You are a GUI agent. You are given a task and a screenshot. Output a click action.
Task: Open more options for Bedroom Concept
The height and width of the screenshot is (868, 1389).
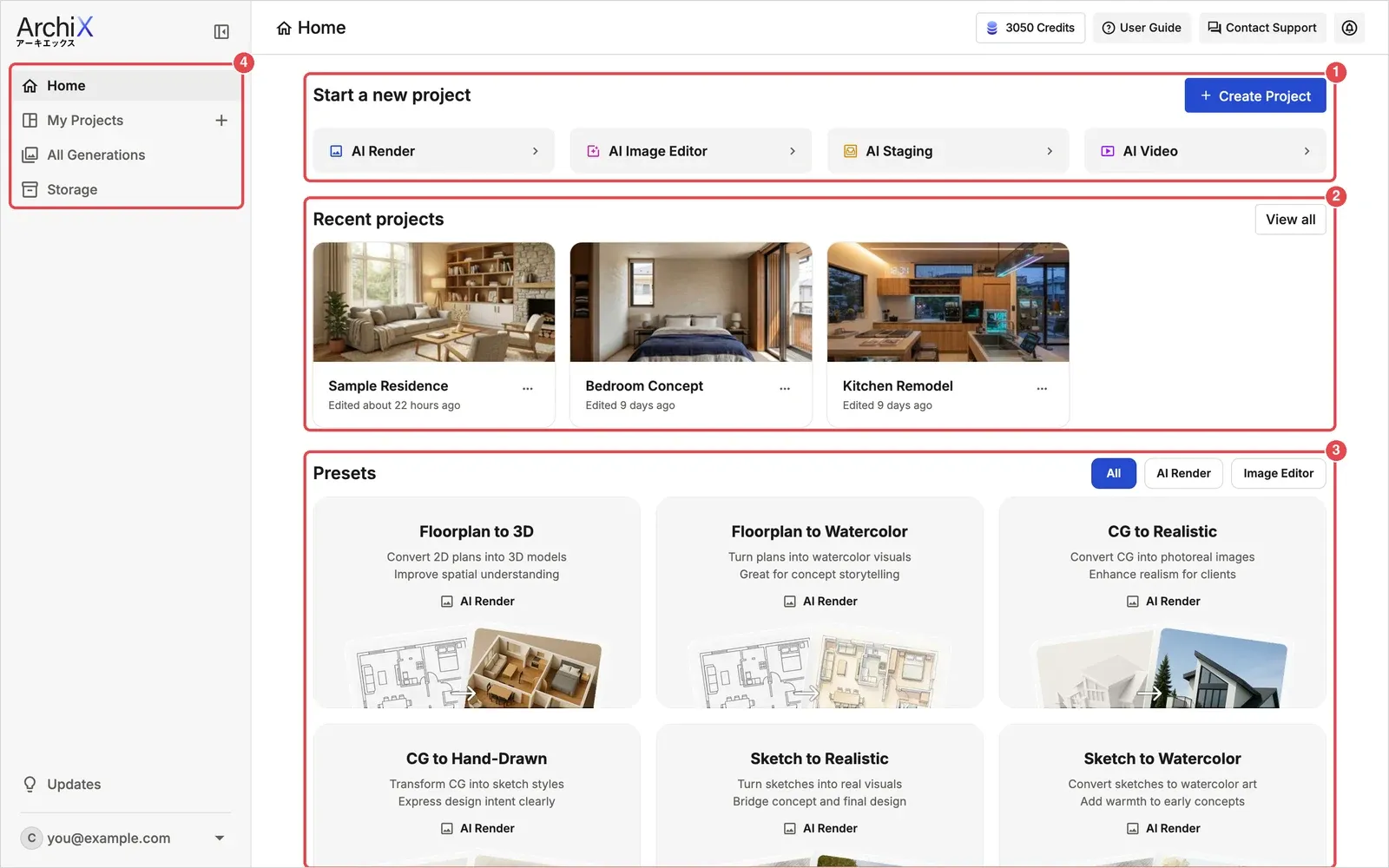click(785, 388)
